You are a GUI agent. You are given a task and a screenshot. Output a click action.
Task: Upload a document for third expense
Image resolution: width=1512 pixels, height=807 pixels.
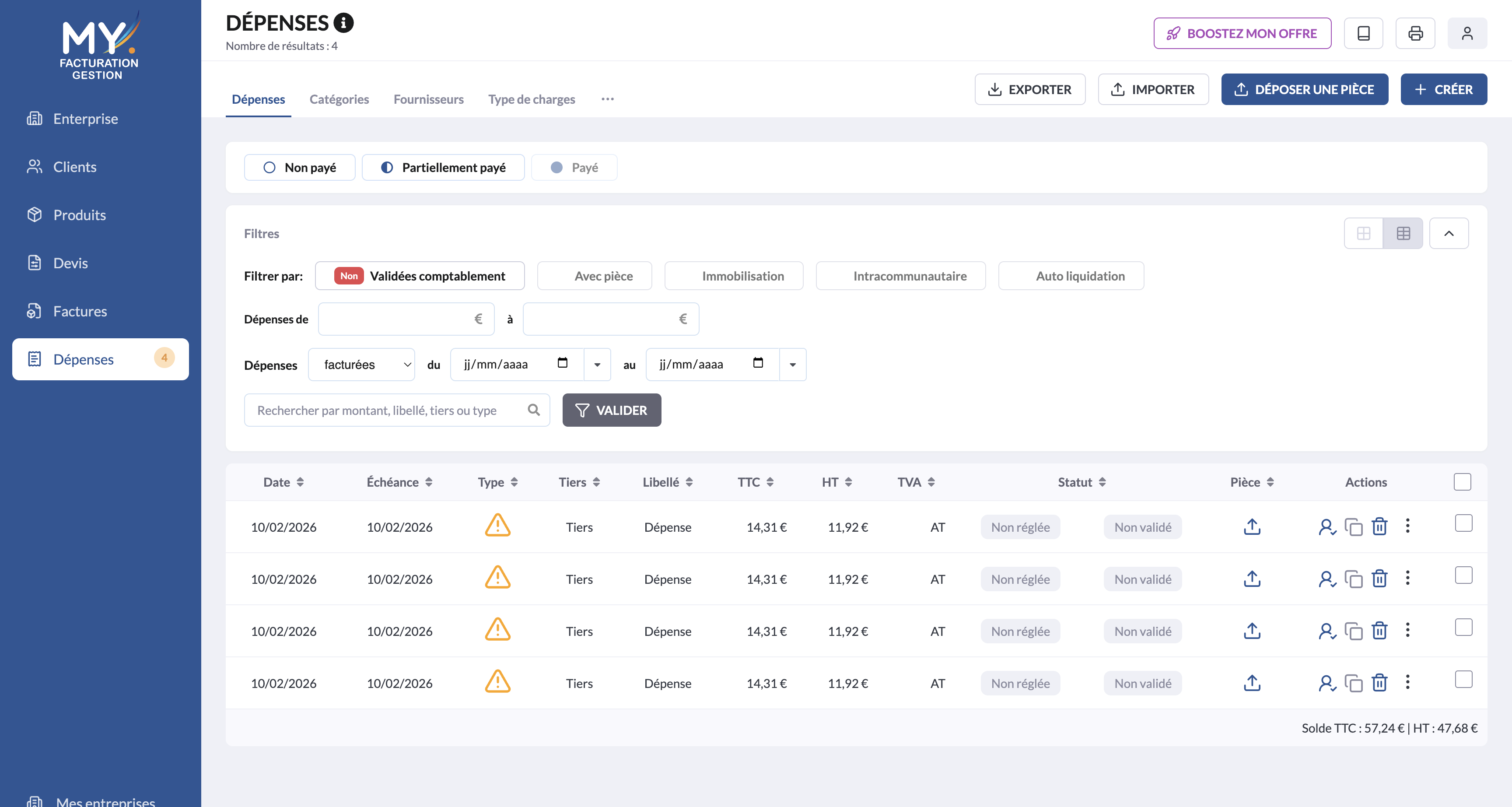pyautogui.click(x=1252, y=631)
